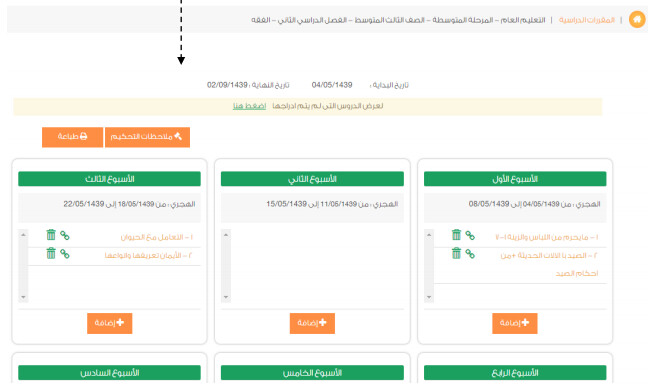653x388 pixels.
Task: Click link icon for مايحرم من اللباس lesson
Action: (x=470, y=235)
